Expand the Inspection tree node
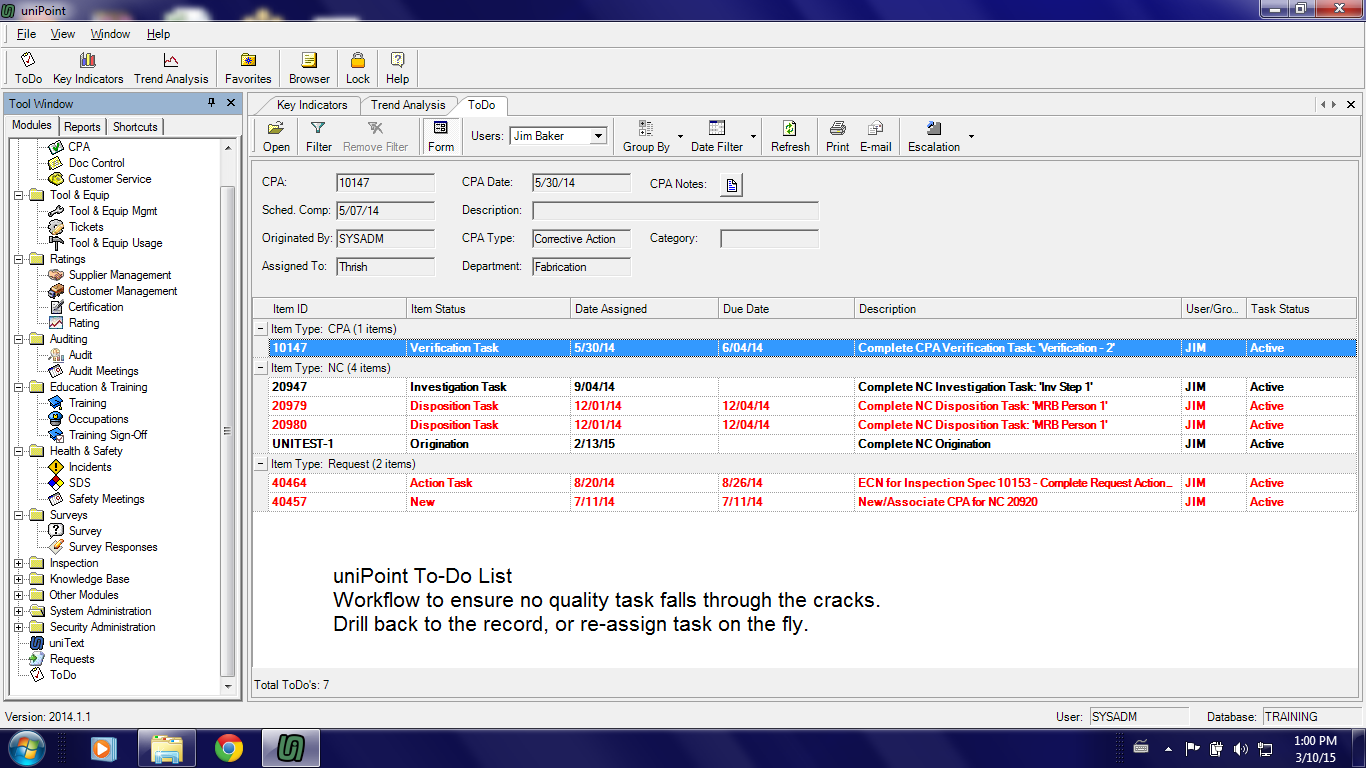This screenshot has height=768, width=1366. pos(19,563)
